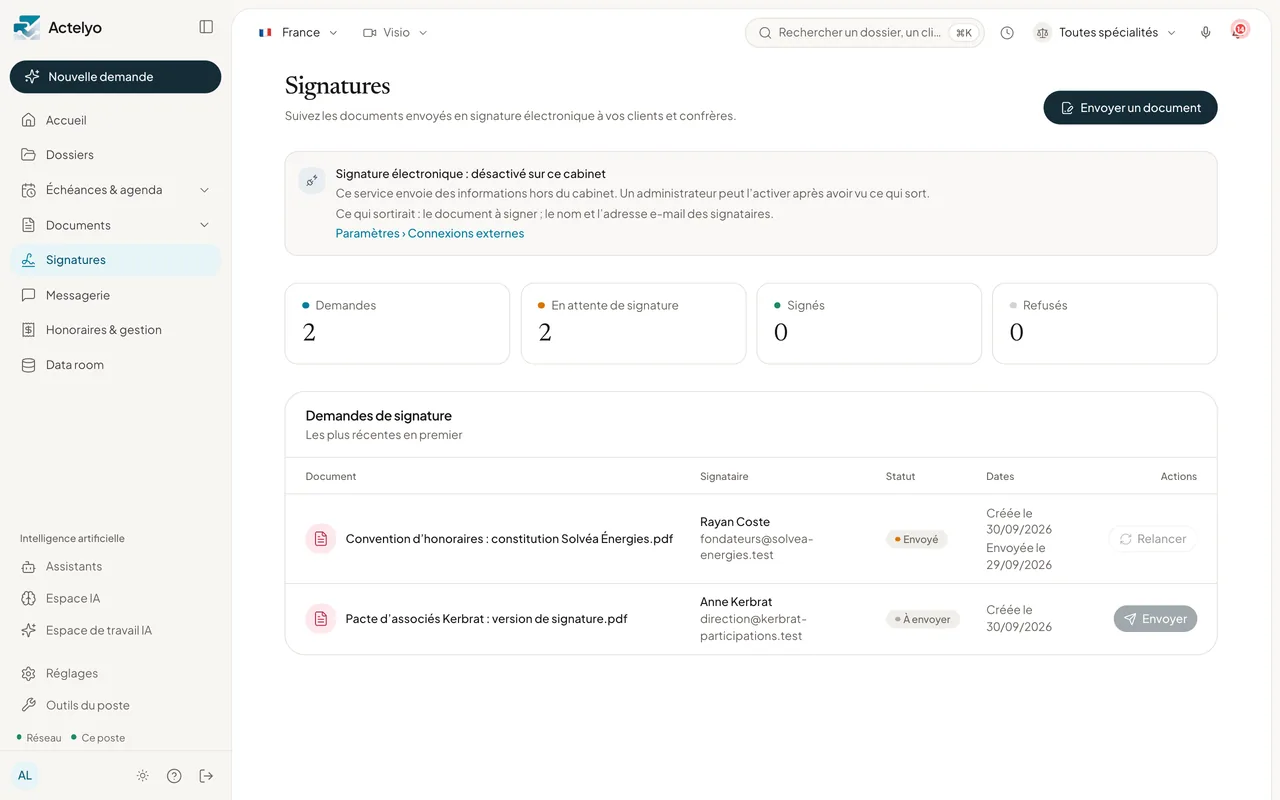The width and height of the screenshot is (1280, 800).
Task: Open the Toutes spécialités dropdown
Action: coord(1105,33)
